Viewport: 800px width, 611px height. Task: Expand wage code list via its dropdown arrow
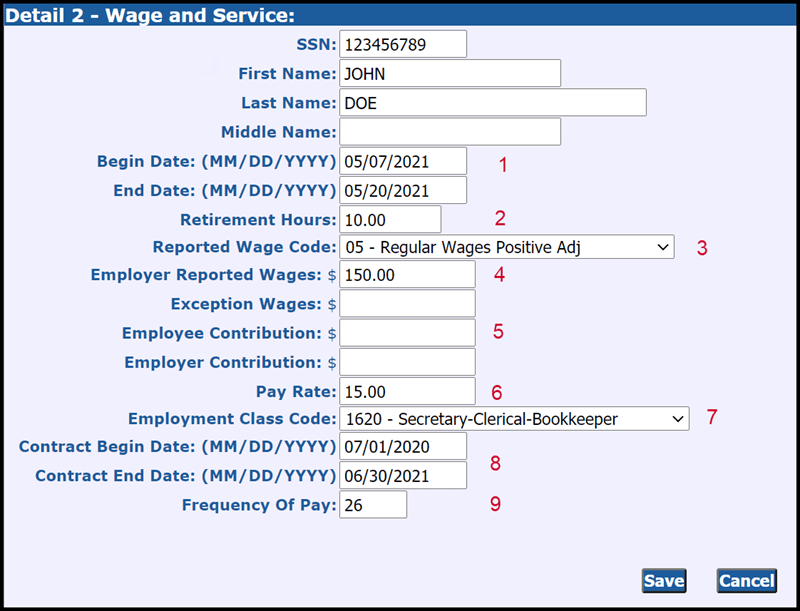point(663,247)
